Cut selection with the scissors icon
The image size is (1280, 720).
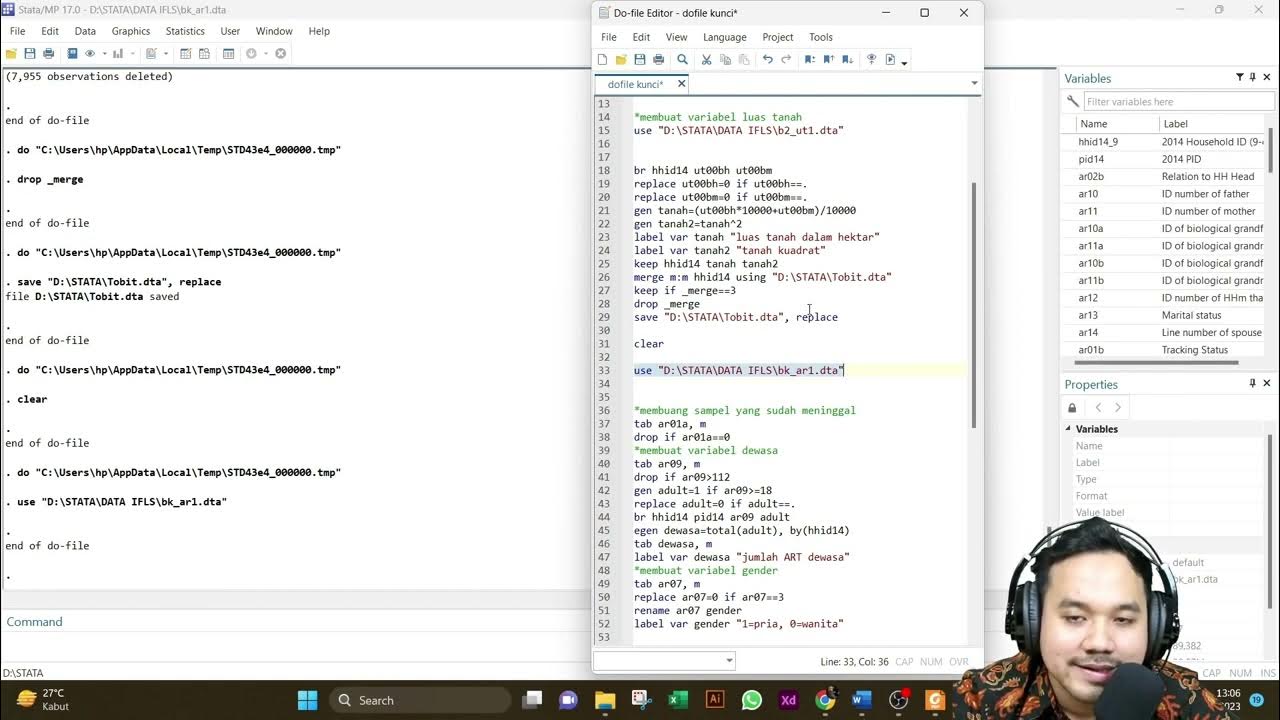tap(706, 60)
